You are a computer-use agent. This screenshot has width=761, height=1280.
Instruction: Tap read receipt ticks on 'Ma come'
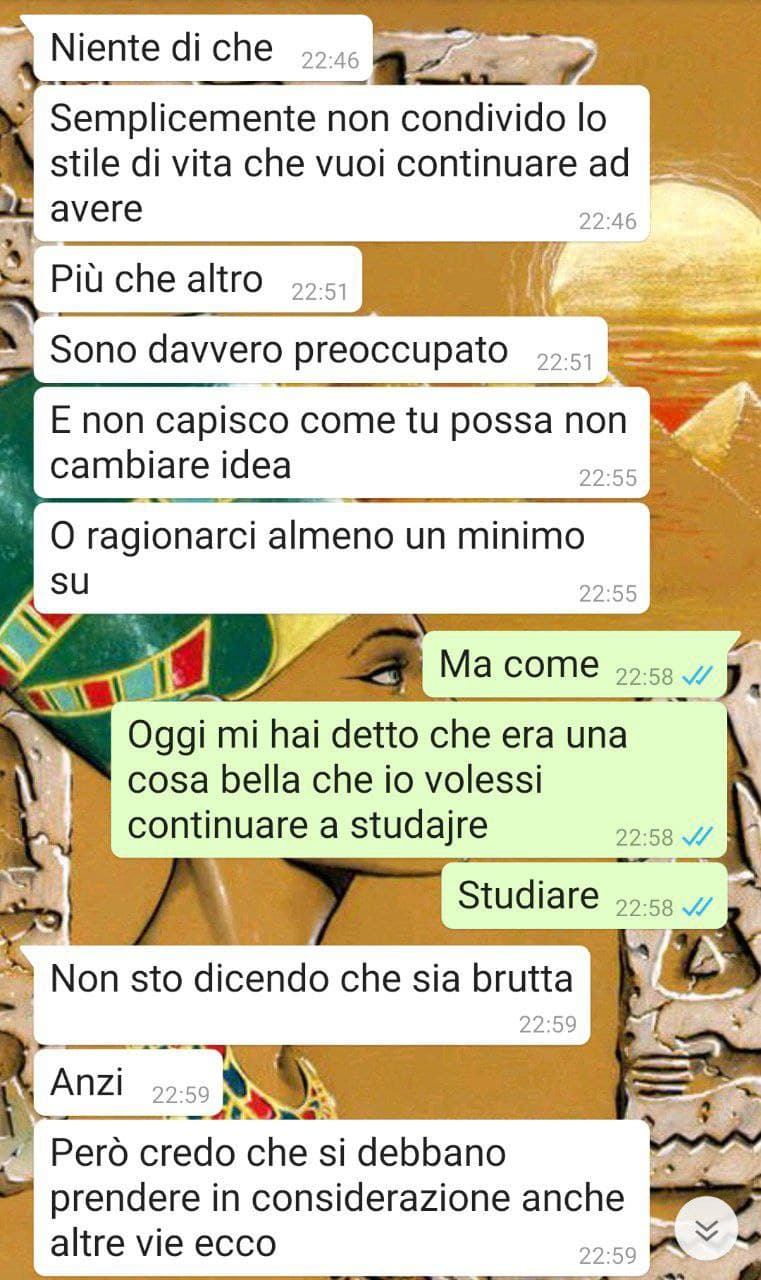[x=697, y=677]
